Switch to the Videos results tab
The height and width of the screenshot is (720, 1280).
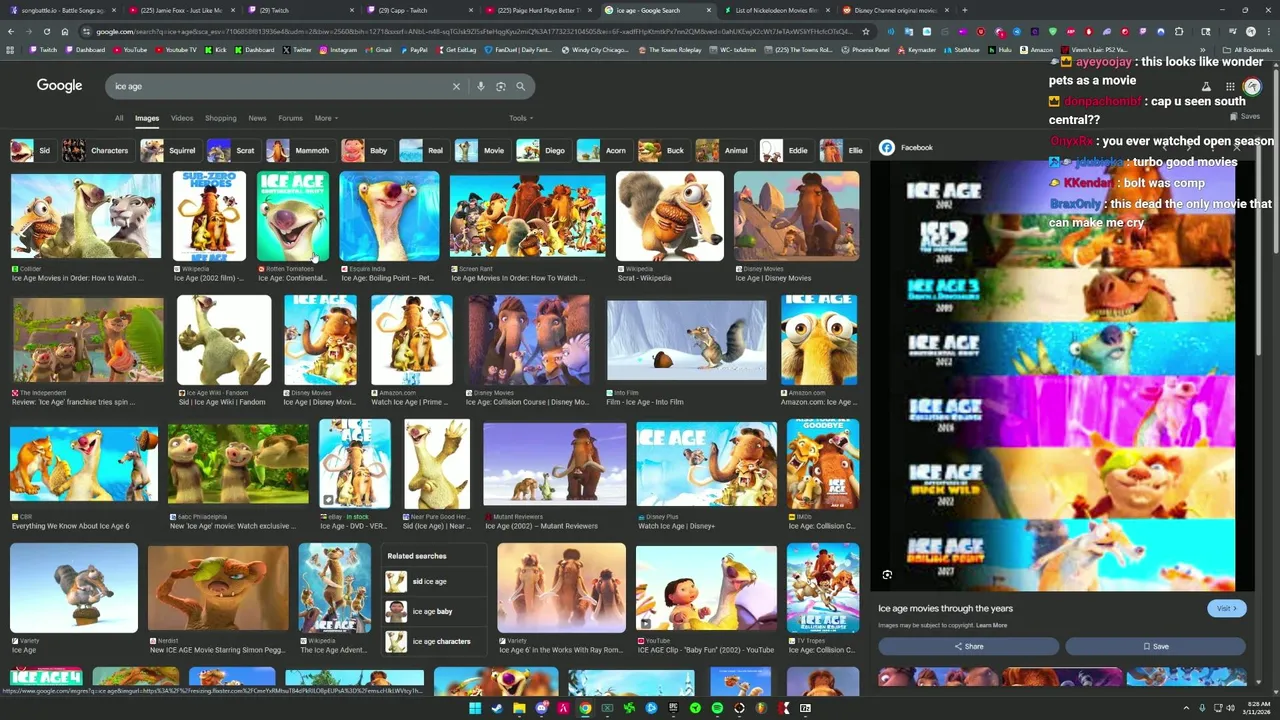pyautogui.click(x=182, y=118)
